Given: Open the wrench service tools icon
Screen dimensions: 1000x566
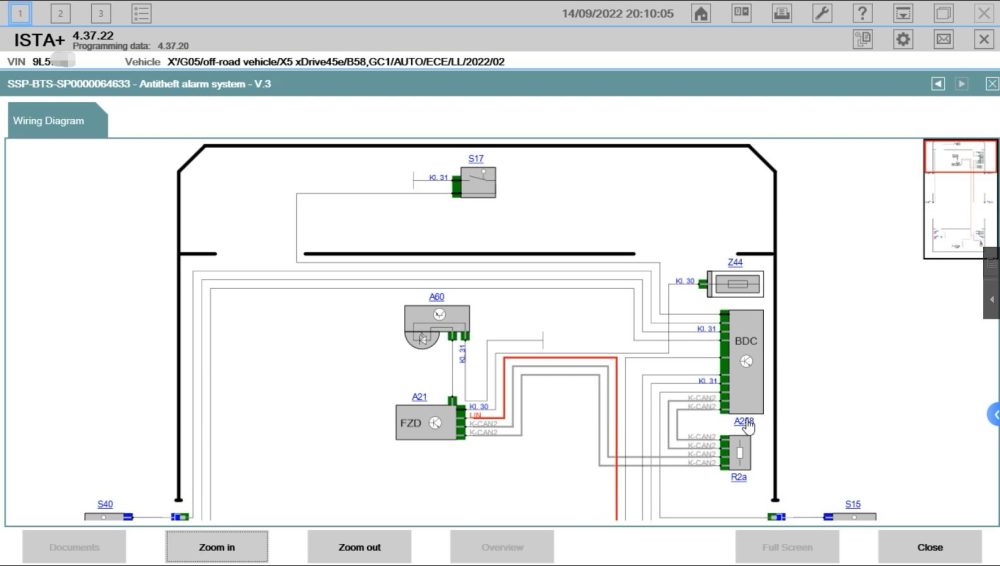Looking at the screenshot, I should click(x=822, y=13).
